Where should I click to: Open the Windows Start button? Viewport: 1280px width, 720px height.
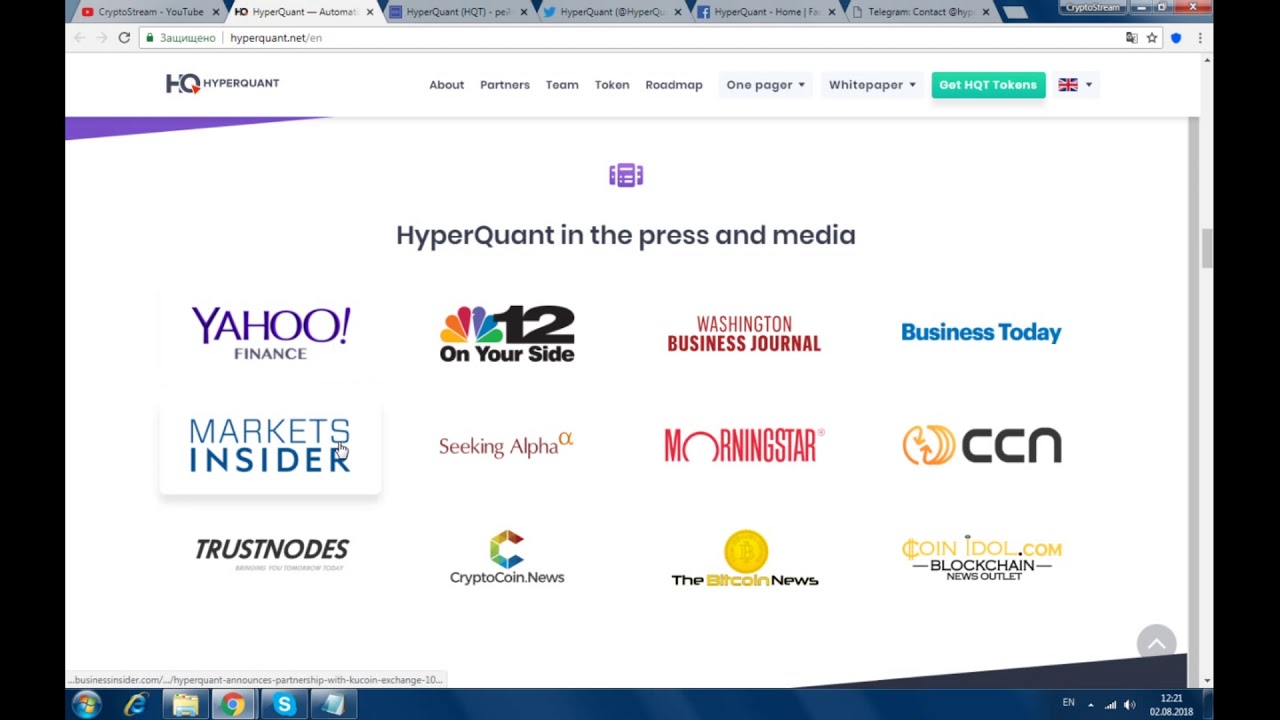(x=86, y=705)
